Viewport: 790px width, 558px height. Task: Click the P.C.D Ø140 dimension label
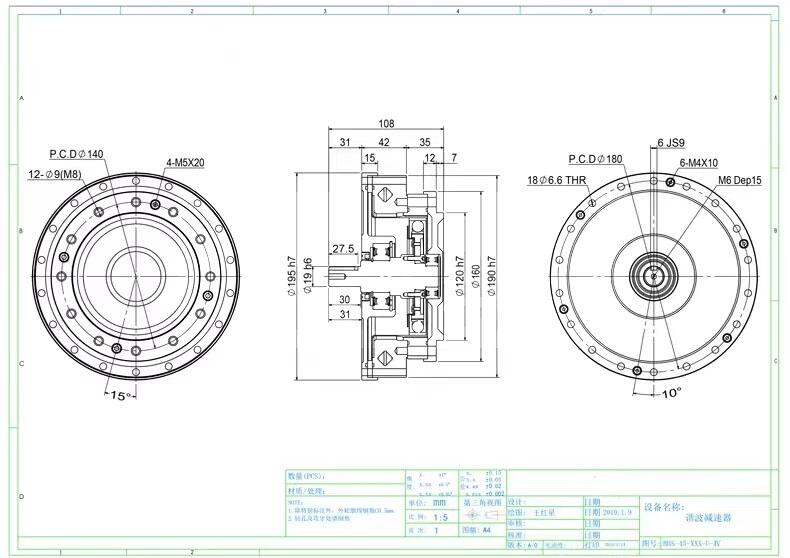click(x=77, y=155)
